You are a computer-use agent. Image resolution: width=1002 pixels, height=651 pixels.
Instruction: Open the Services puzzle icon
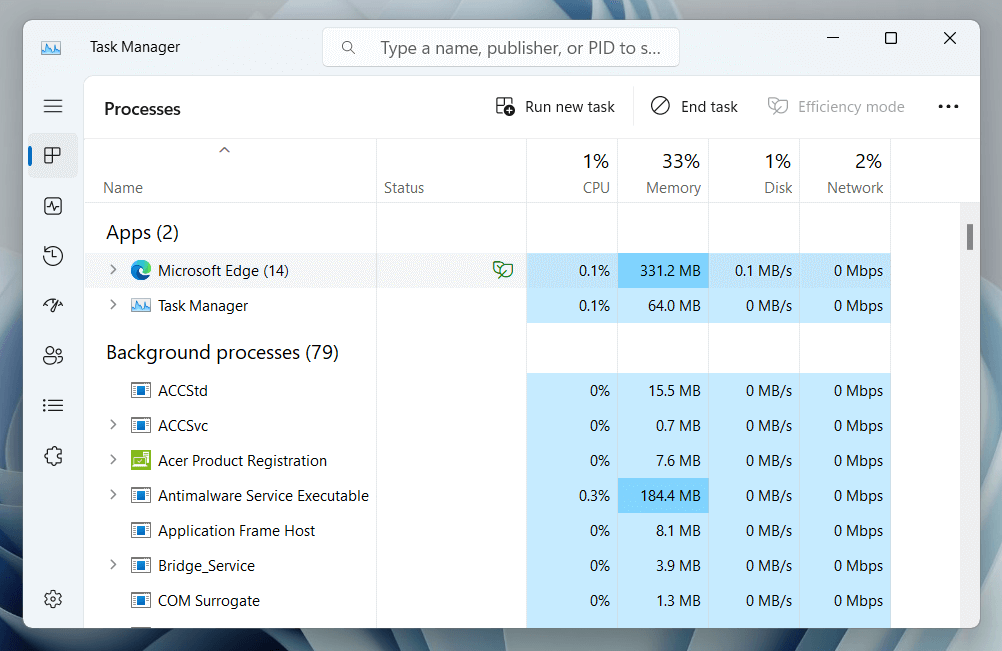(x=53, y=456)
